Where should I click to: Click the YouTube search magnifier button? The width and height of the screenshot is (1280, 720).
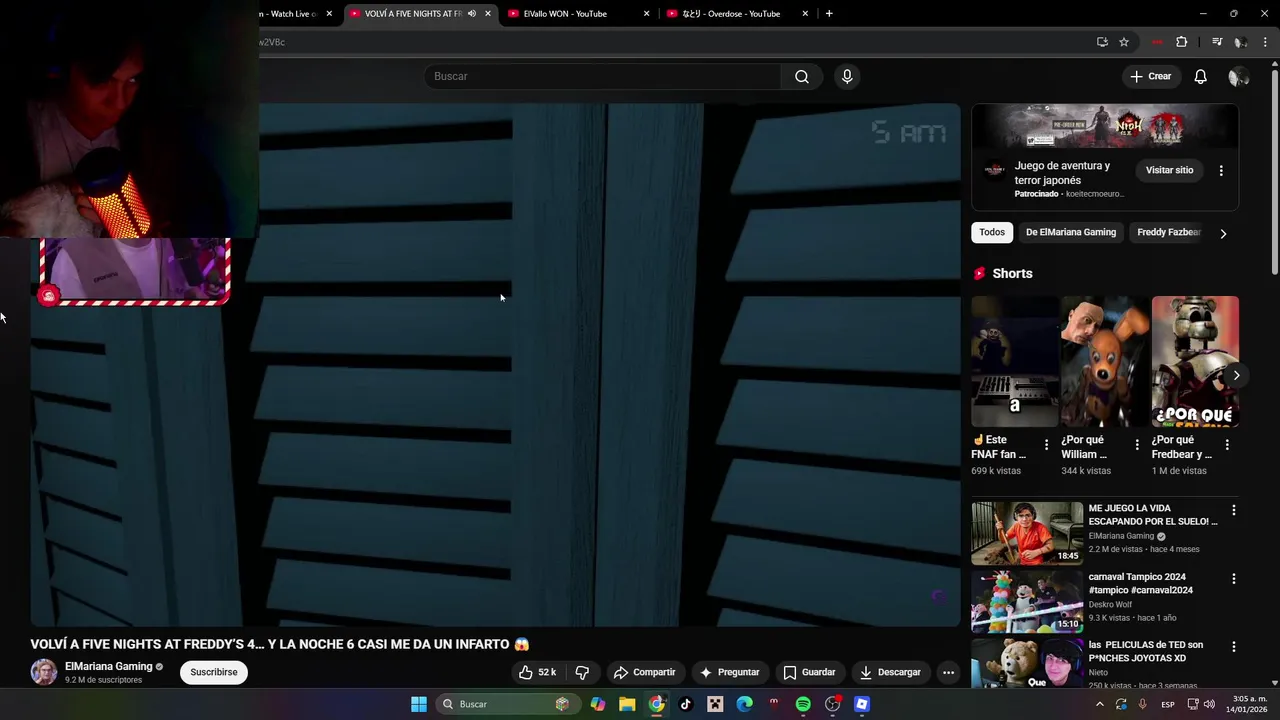802,77
